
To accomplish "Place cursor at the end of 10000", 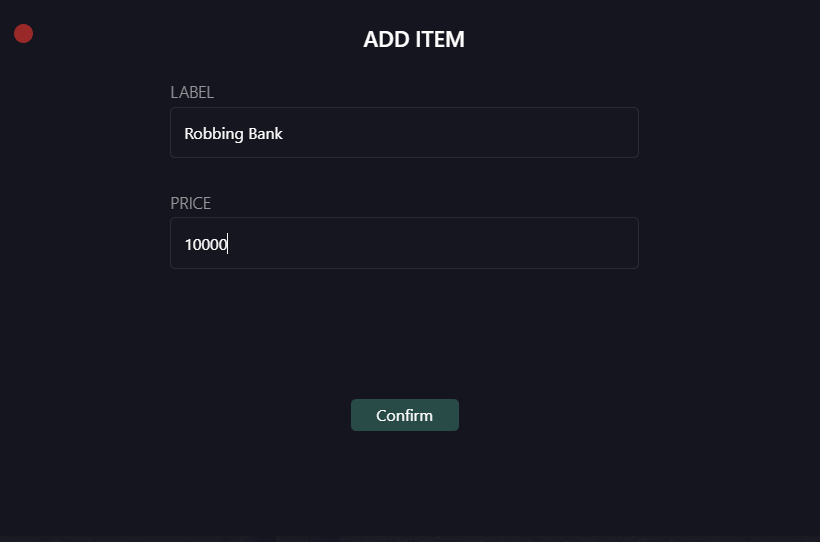I will click(x=229, y=244).
